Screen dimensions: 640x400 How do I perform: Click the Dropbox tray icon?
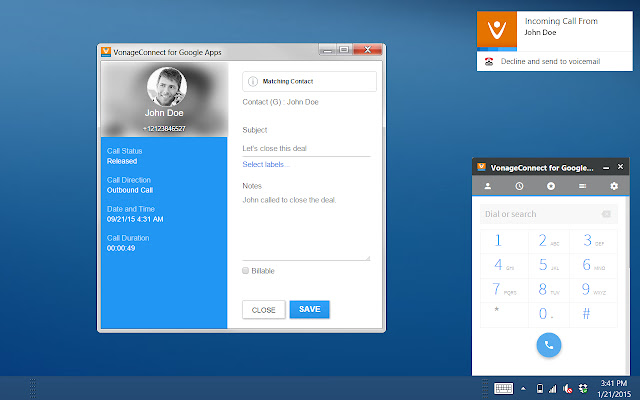click(583, 389)
